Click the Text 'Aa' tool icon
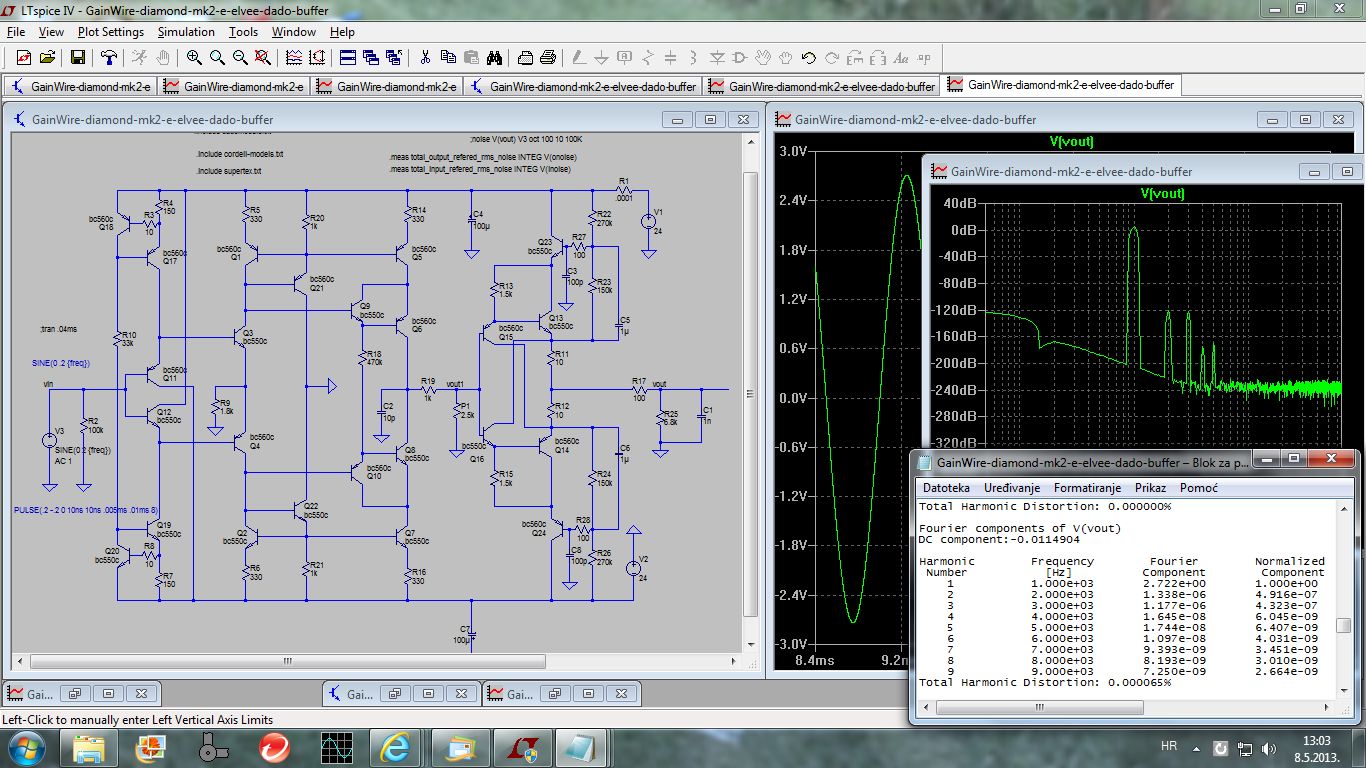The image size is (1366, 768). pyautogui.click(x=901, y=58)
